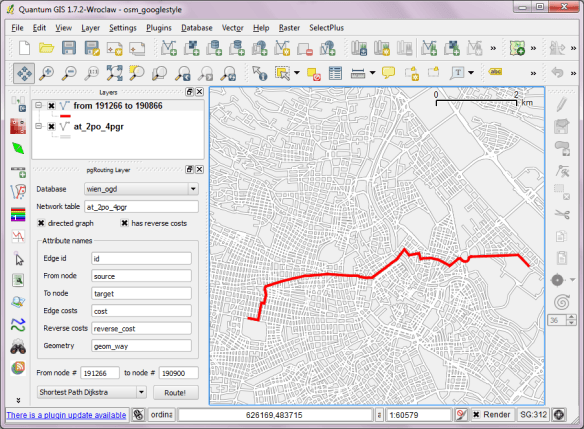Open the SelectPlus menu
The height and width of the screenshot is (429, 584).
click(327, 28)
